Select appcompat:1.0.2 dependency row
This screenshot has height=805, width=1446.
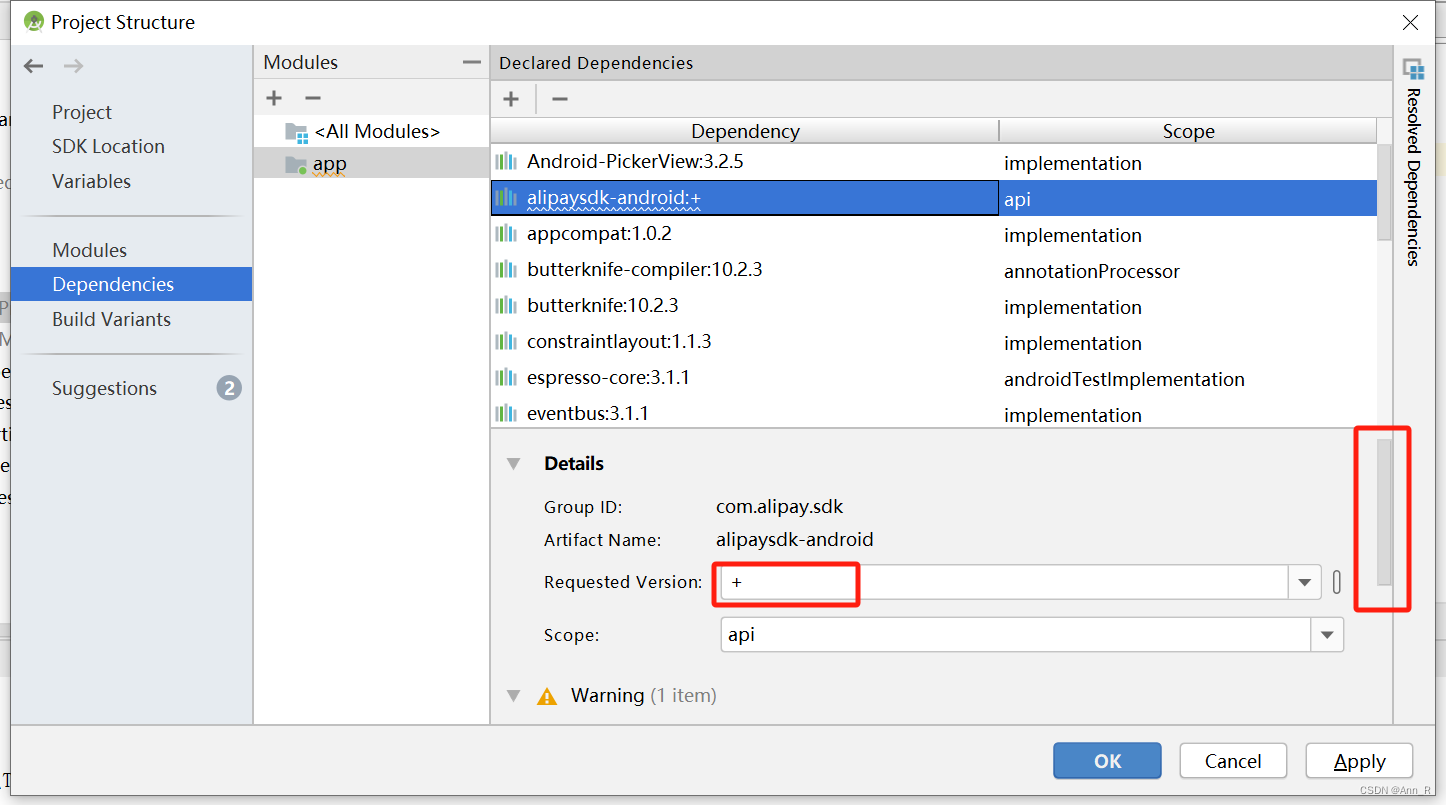[x=934, y=234]
